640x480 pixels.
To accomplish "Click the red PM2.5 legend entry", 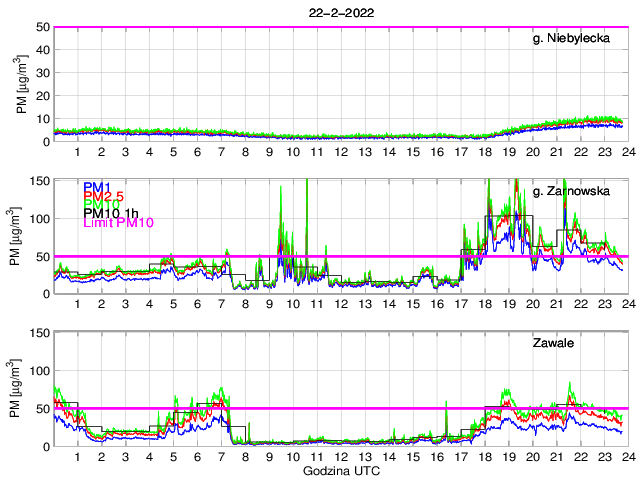I will pos(104,196).
